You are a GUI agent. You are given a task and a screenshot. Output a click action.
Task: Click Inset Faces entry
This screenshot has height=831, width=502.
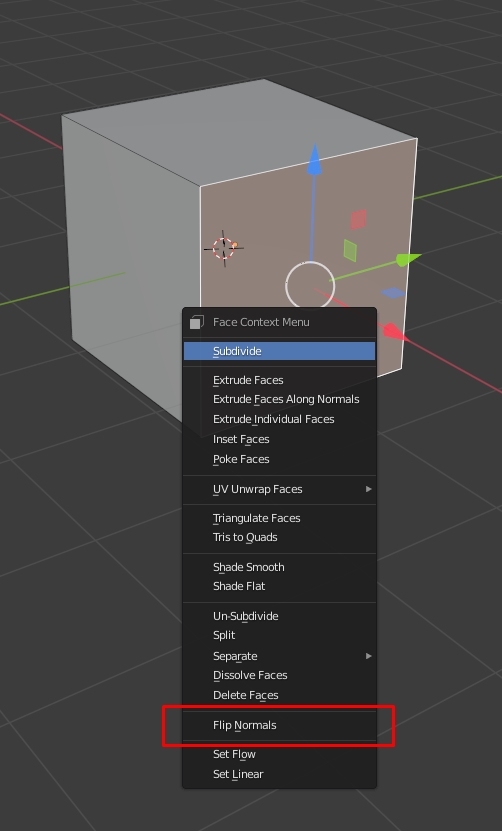tap(279, 439)
